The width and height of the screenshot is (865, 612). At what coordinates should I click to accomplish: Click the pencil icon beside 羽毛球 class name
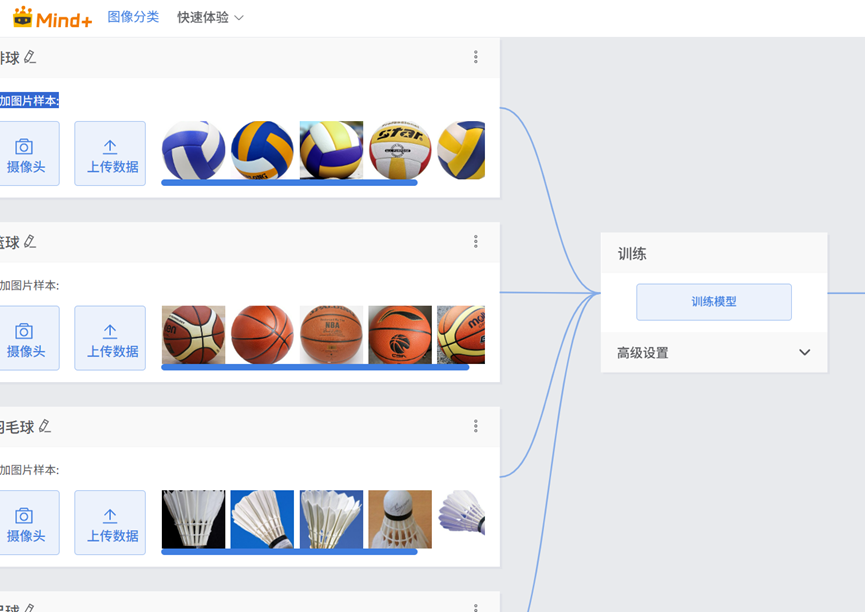45,426
